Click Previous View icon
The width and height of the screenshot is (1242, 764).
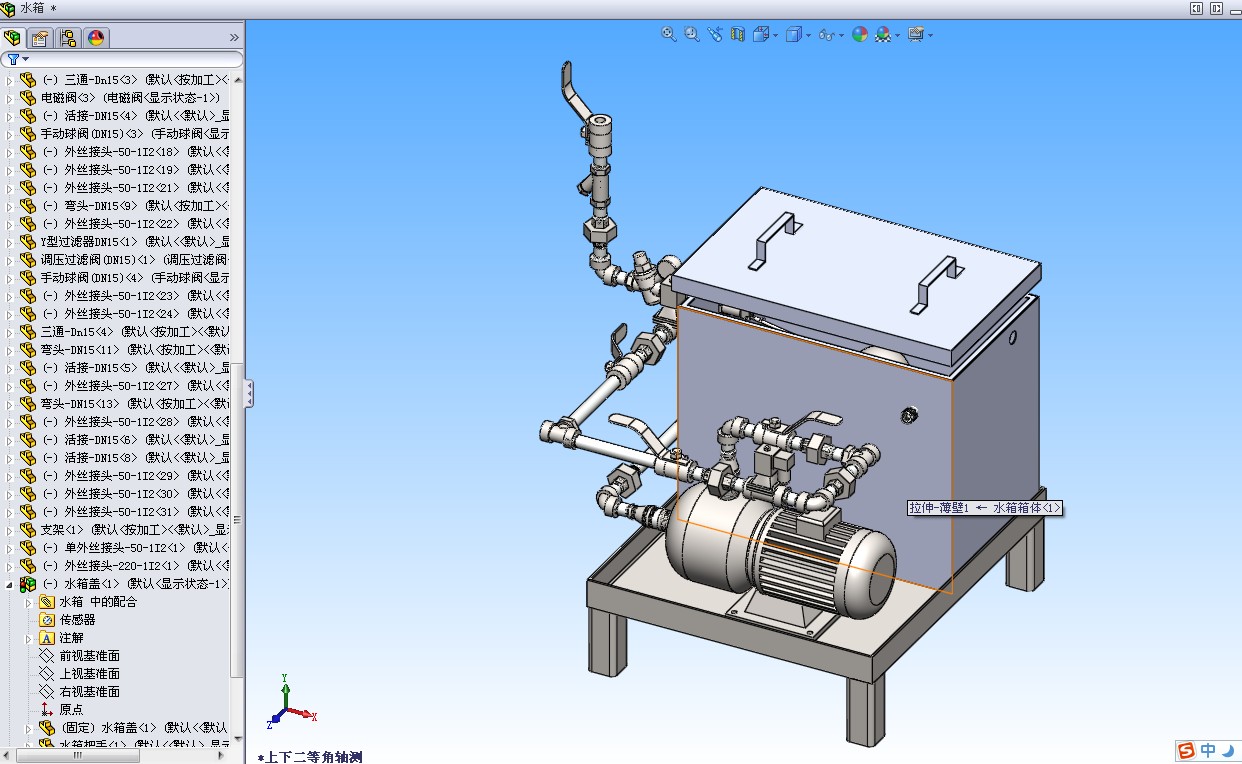[x=715, y=34]
